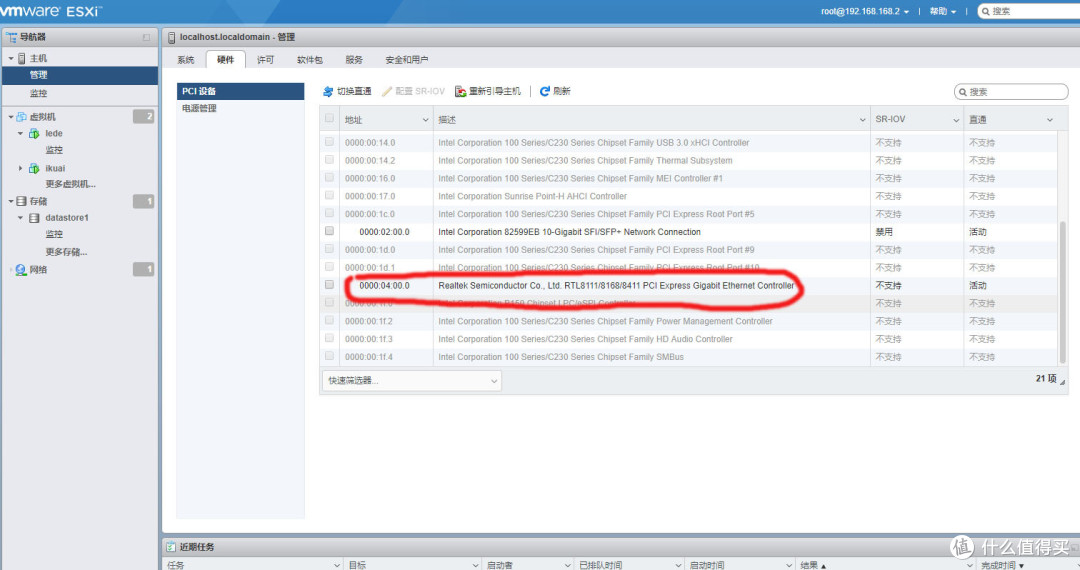The height and width of the screenshot is (570, 1080).
Task: Open the root@192.168.168.2 user menu
Action: click(865, 11)
